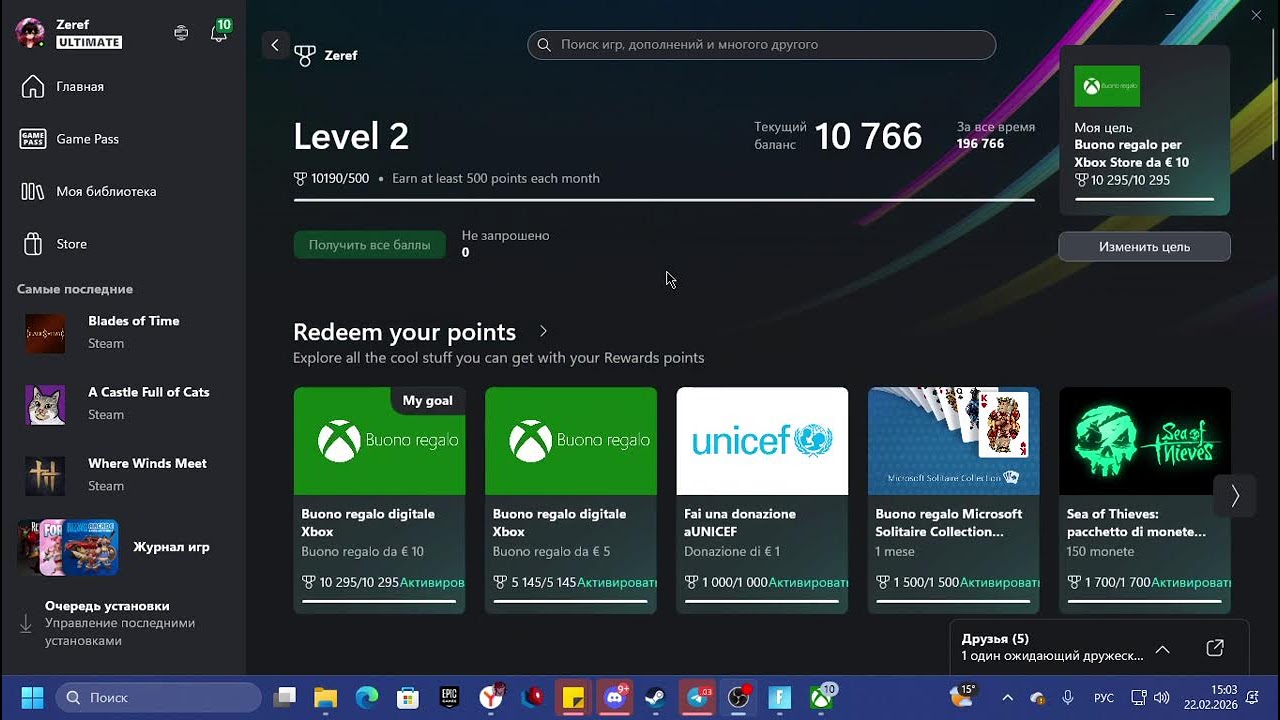Click the Xbox app icon on the taskbar
This screenshot has height=720, width=1280.
coord(821,697)
